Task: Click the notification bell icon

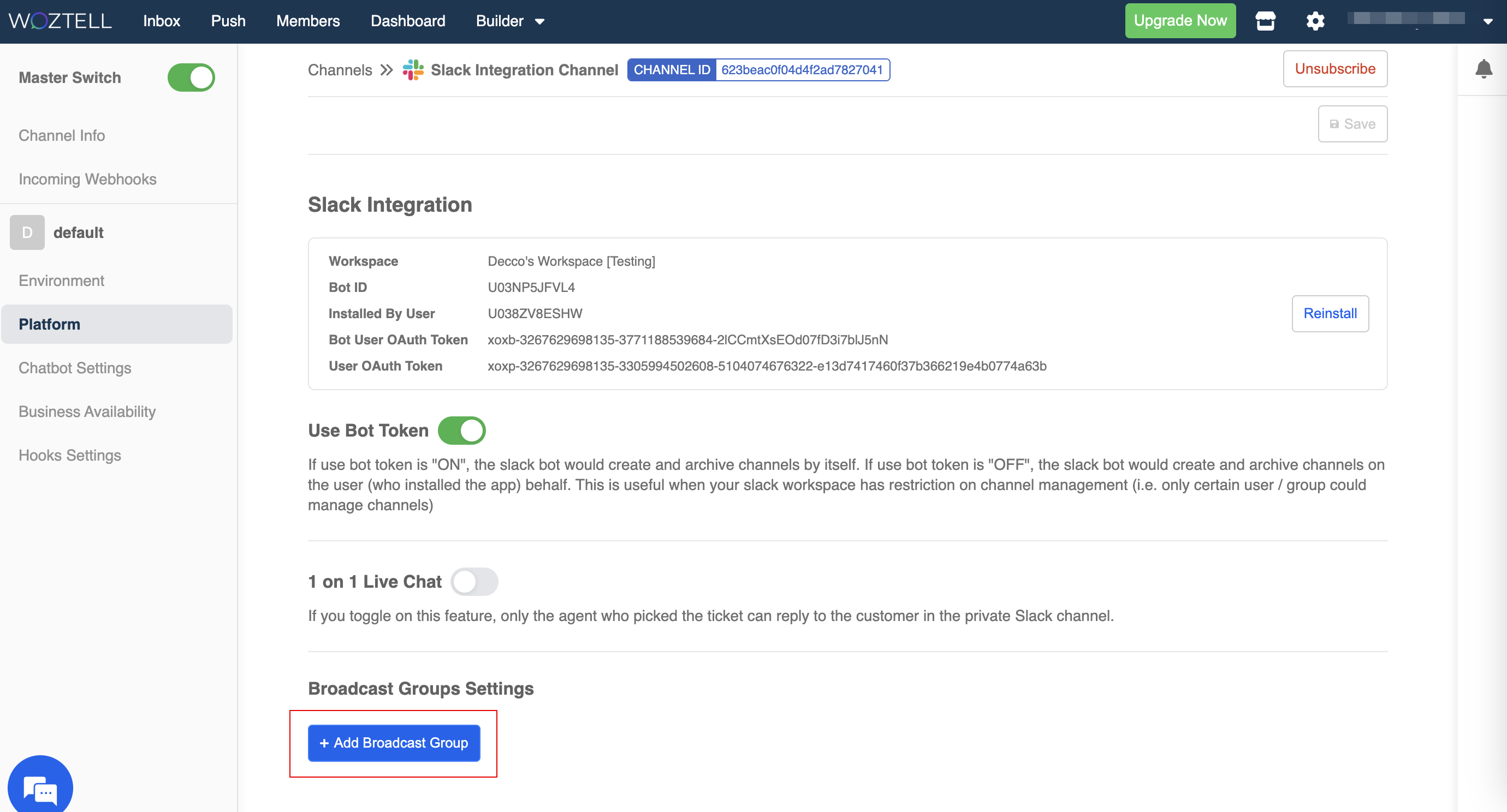Action: click(x=1483, y=69)
